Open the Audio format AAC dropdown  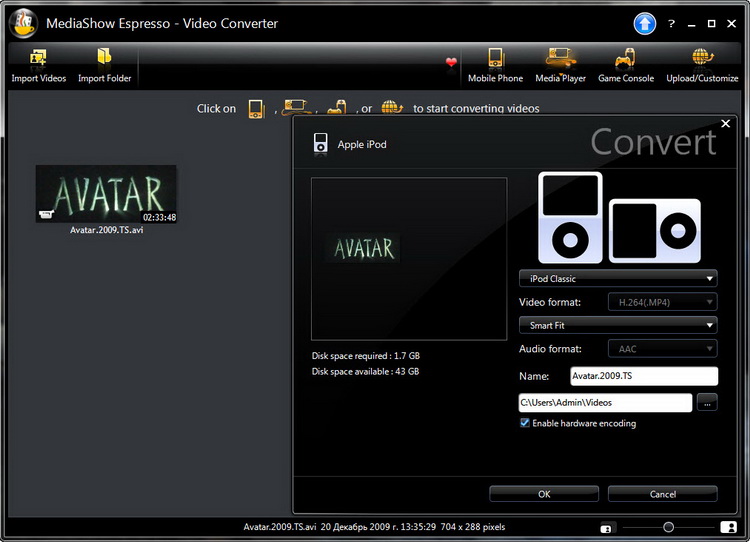[662, 349]
